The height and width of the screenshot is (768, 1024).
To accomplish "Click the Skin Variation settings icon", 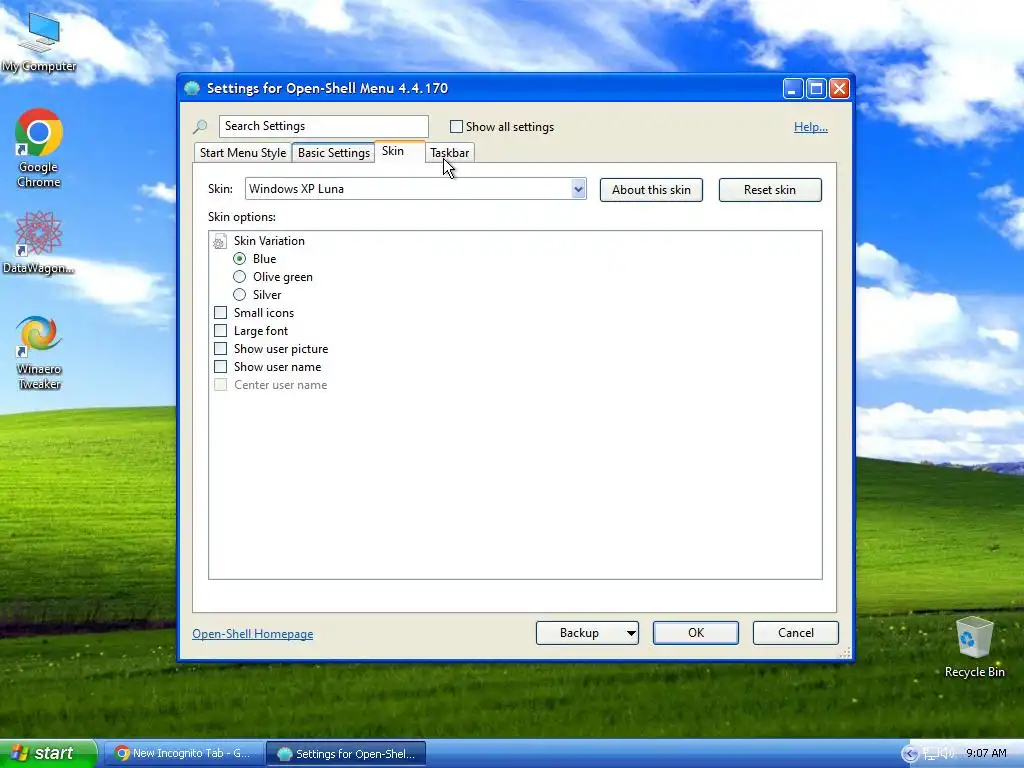I will pos(219,241).
